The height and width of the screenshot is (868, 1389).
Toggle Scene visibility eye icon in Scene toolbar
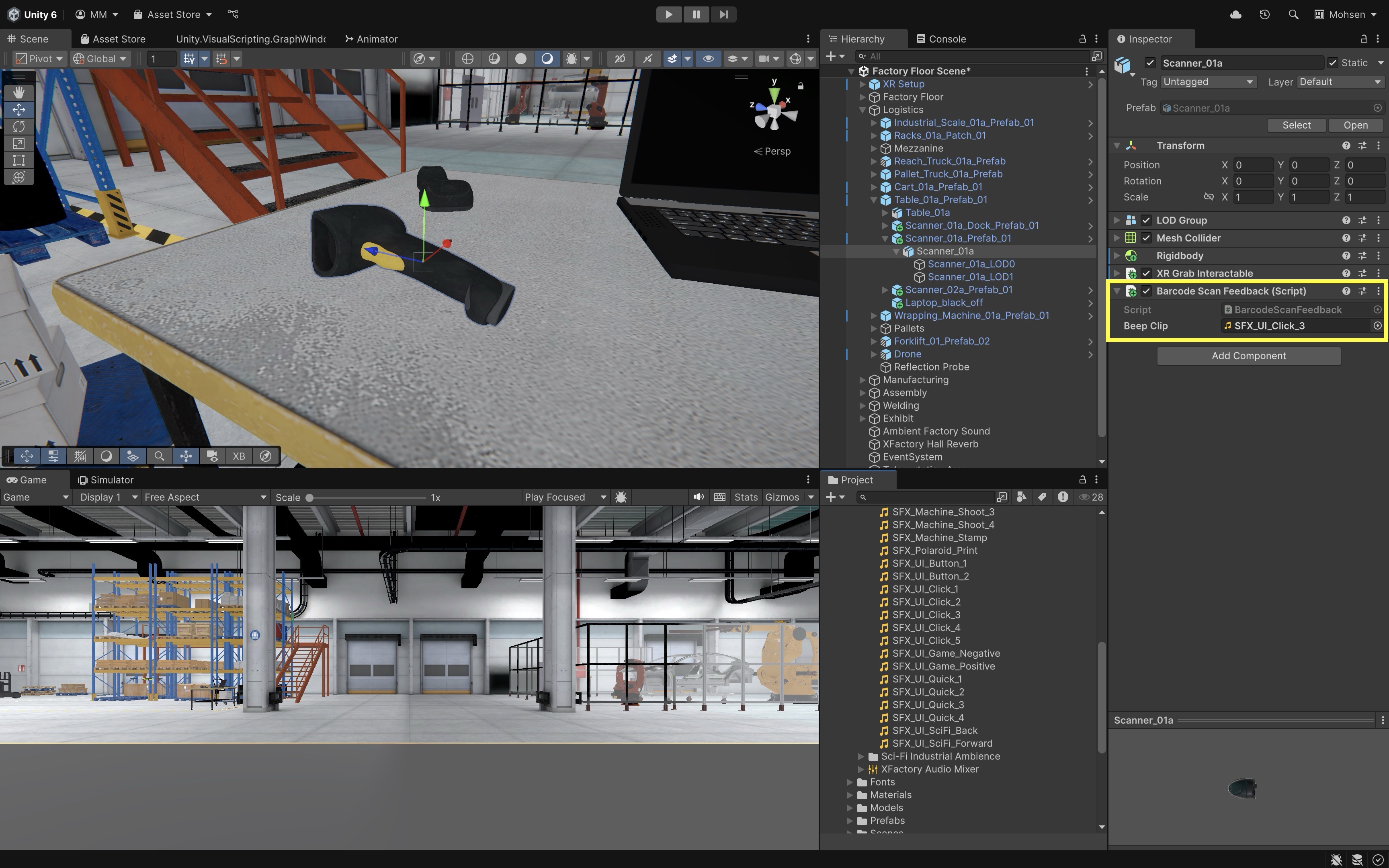[708, 59]
